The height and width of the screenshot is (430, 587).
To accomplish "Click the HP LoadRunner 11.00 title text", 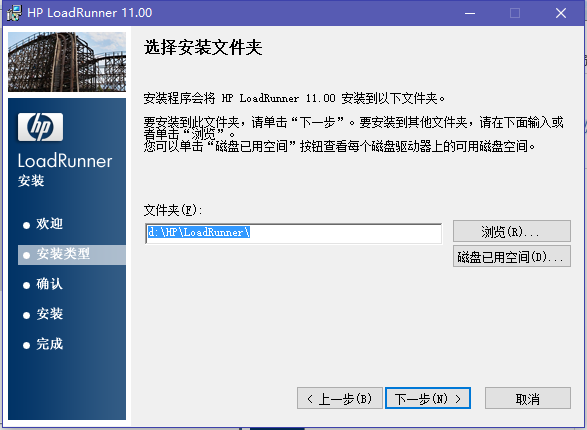I will tap(90, 13).
